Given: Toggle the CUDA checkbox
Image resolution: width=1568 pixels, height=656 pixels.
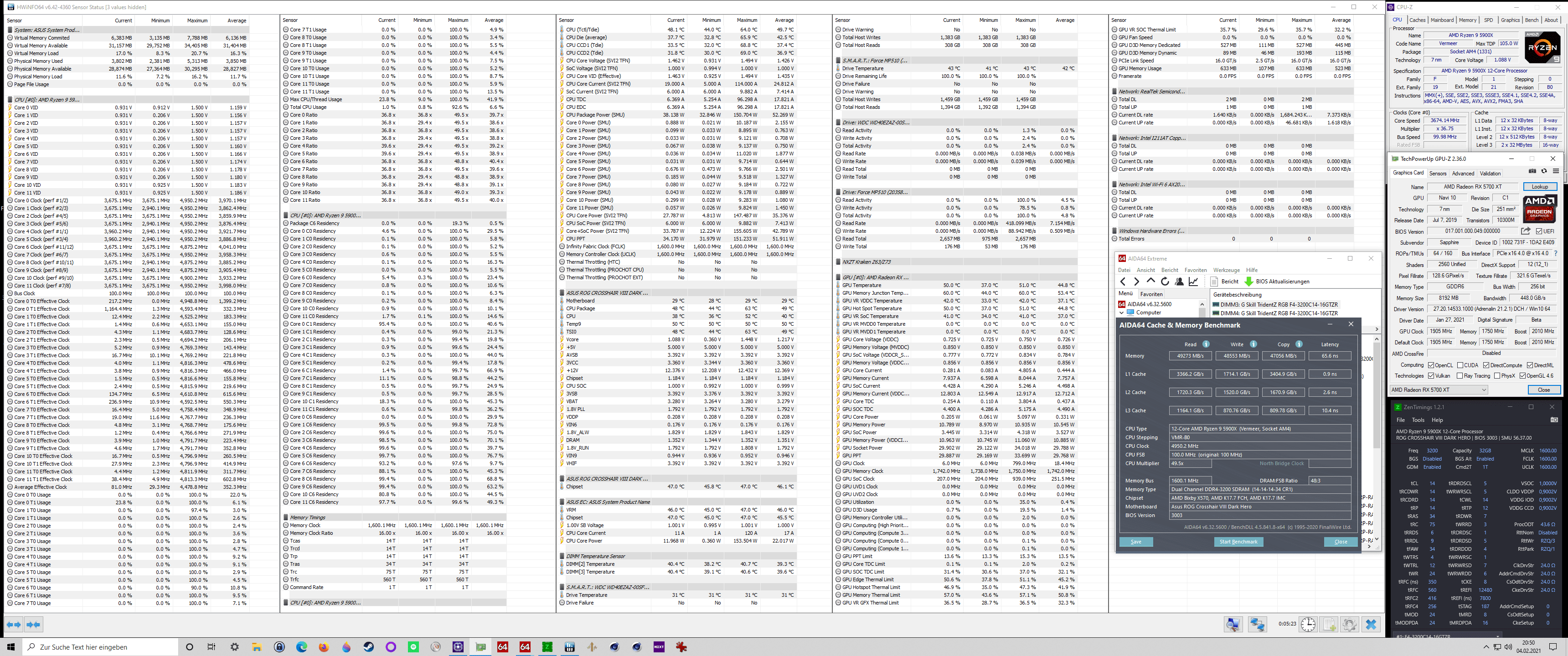Looking at the screenshot, I should (x=1460, y=365).
